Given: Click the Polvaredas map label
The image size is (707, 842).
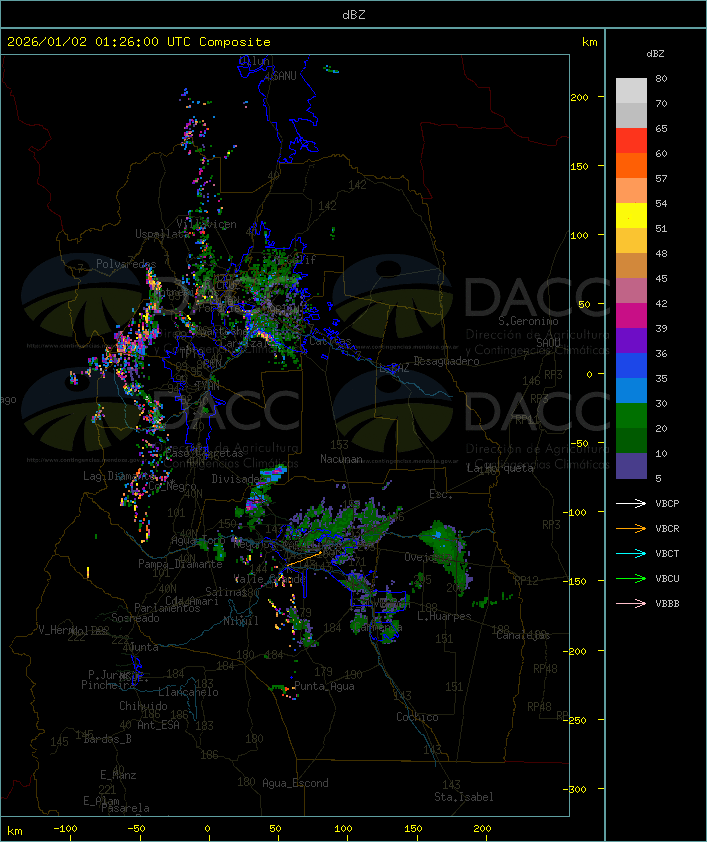Looking at the screenshot, I should click(x=126, y=264).
